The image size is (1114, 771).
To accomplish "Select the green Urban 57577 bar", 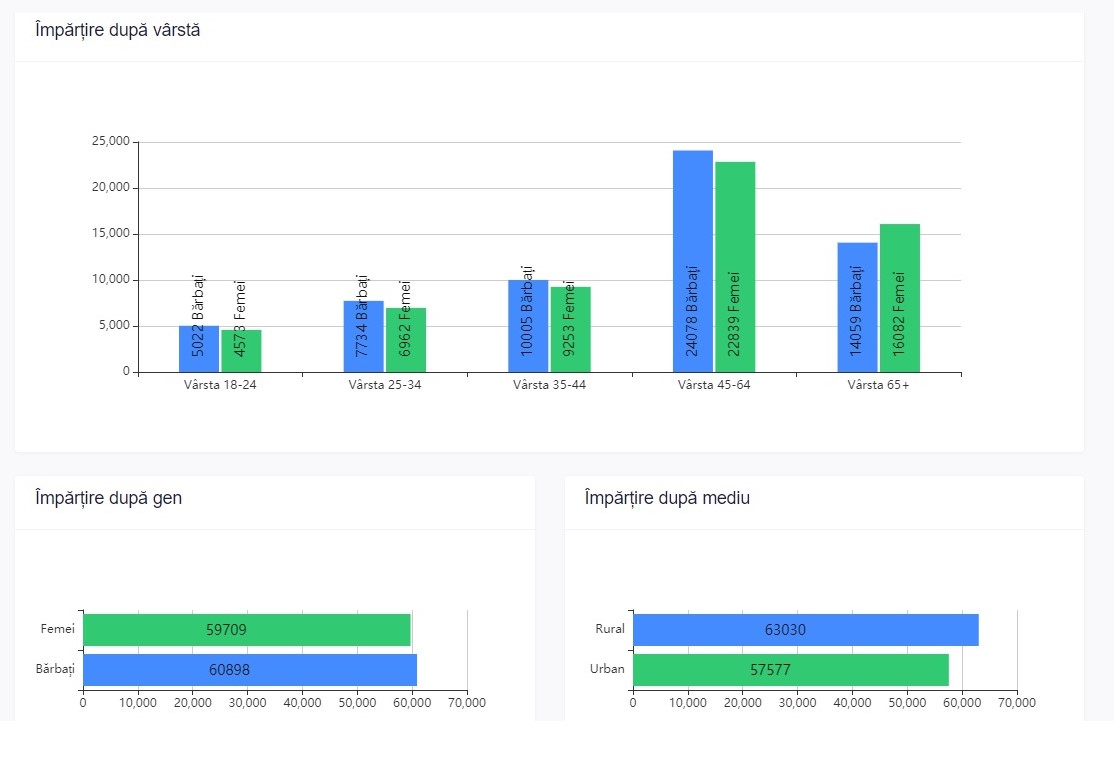I will [x=791, y=670].
